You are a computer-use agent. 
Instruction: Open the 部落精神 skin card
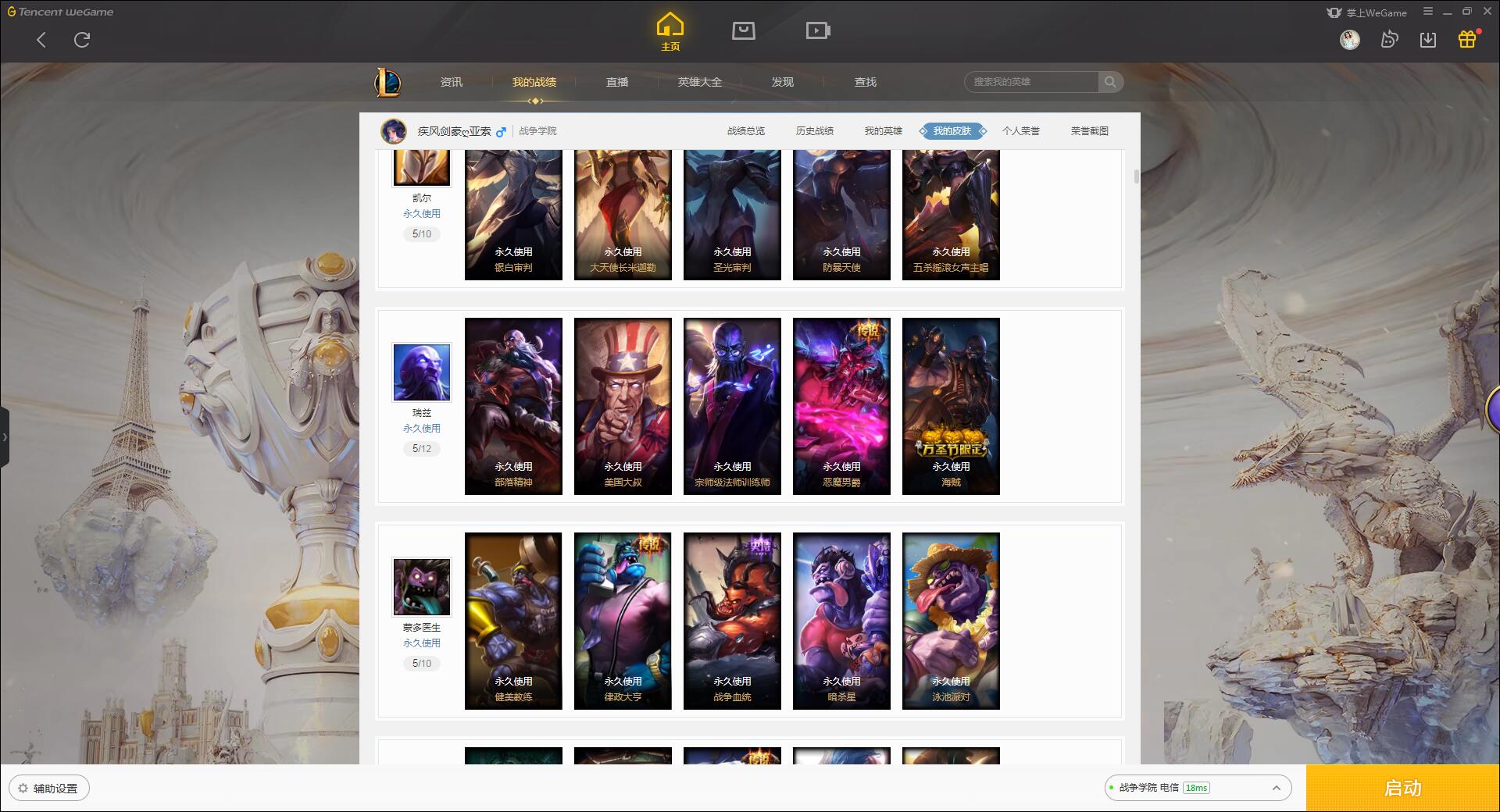pos(513,406)
